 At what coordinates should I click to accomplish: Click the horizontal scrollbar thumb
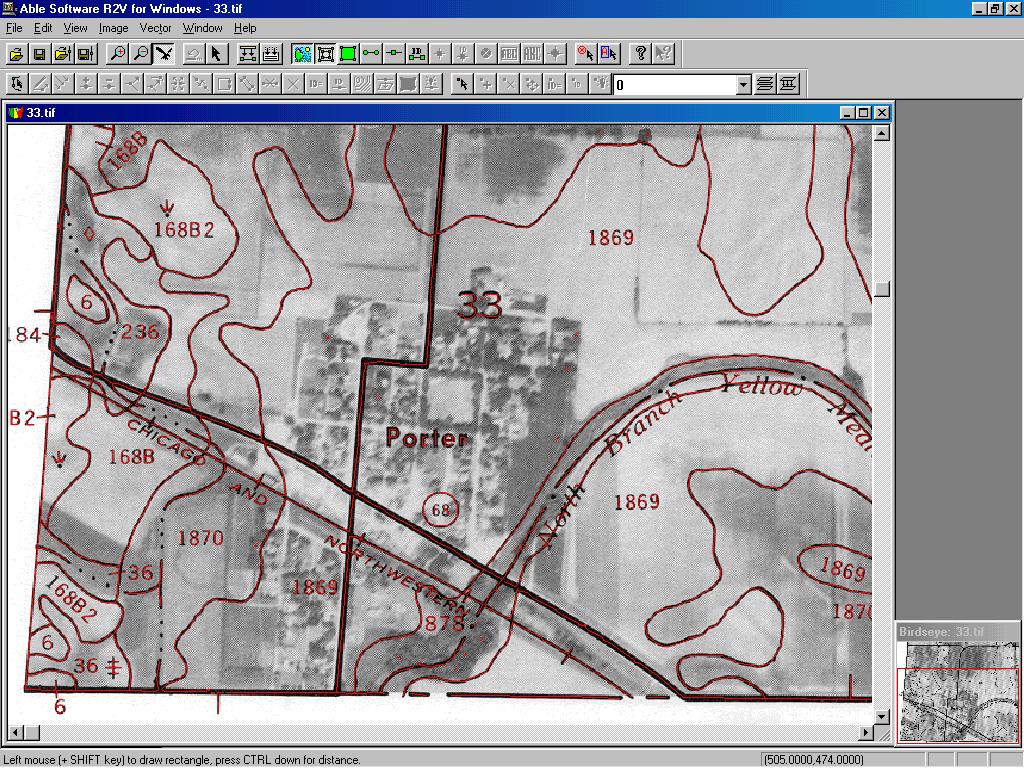pos(32,733)
